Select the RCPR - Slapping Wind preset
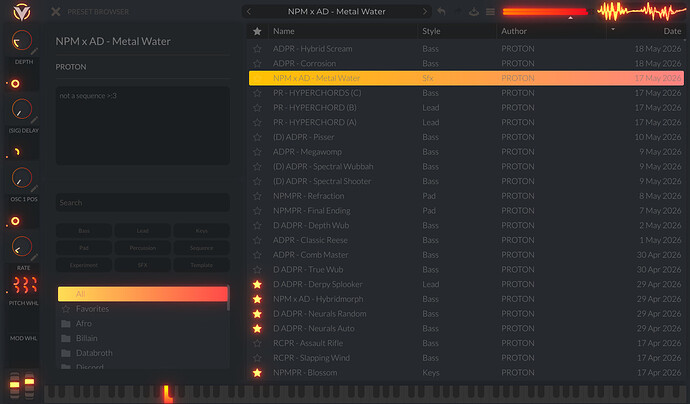The height and width of the screenshot is (404, 690). click(x=466, y=358)
